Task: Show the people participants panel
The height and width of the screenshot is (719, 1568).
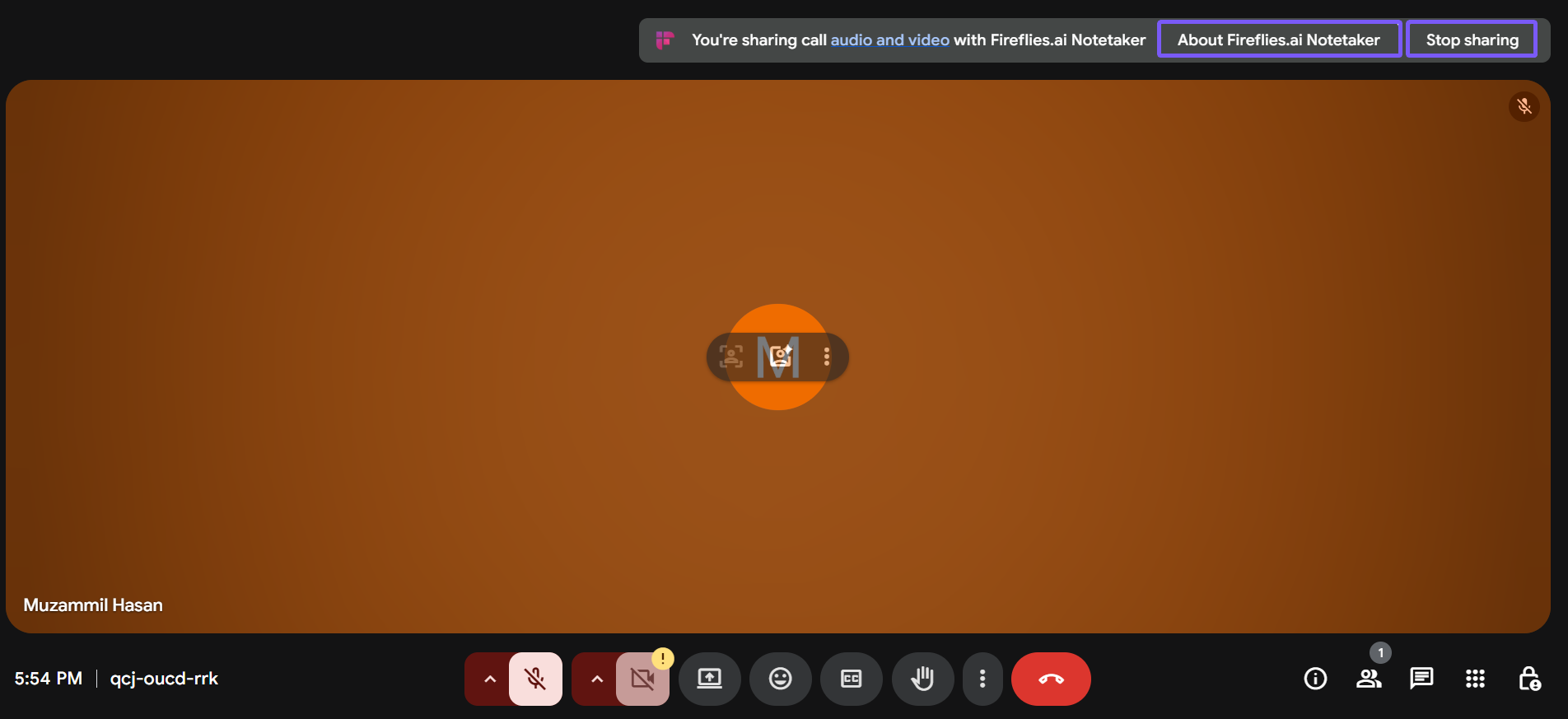Action: pyautogui.click(x=1369, y=679)
